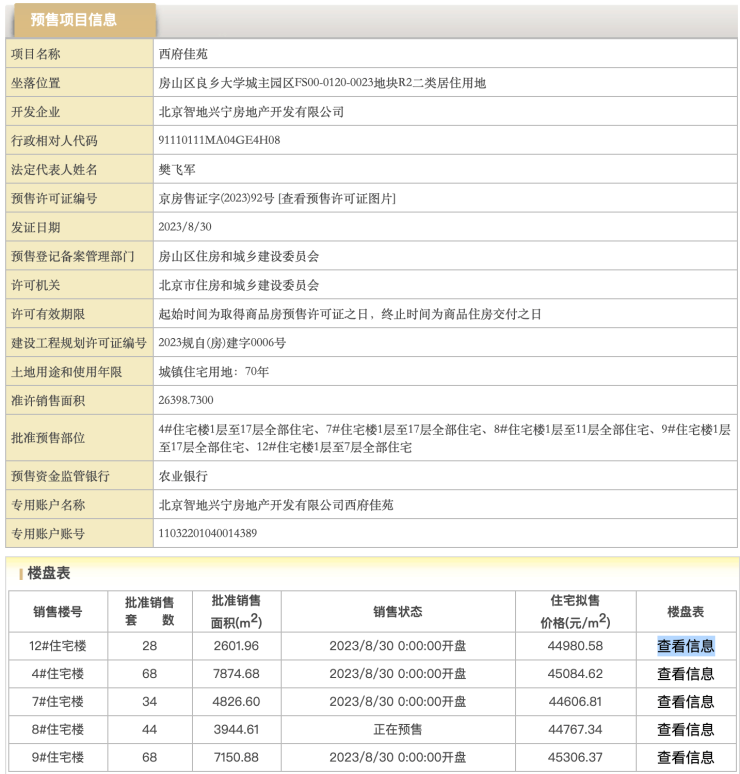The width and height of the screenshot is (740, 774).
Task: Click the 销售楼号 column header
Action: pos(58,612)
